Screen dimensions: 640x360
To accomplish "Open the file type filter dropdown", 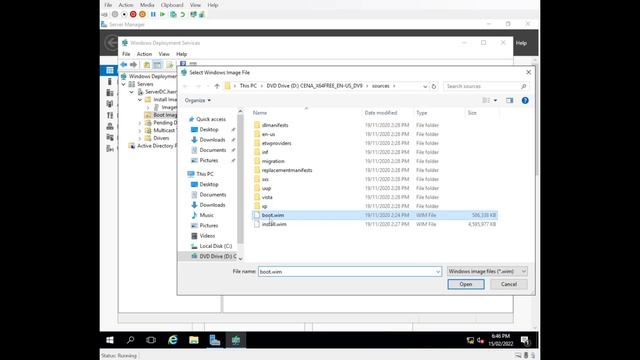I will 487,271.
